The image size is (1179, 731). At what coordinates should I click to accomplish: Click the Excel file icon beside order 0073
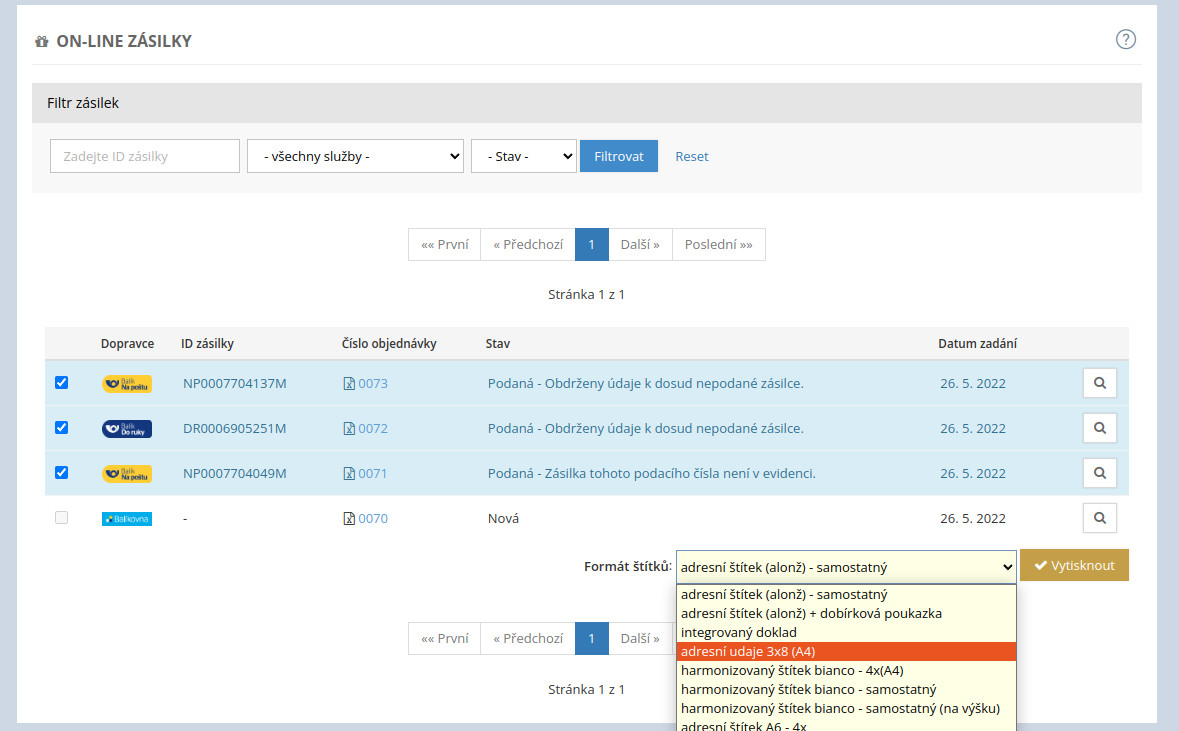pos(349,384)
